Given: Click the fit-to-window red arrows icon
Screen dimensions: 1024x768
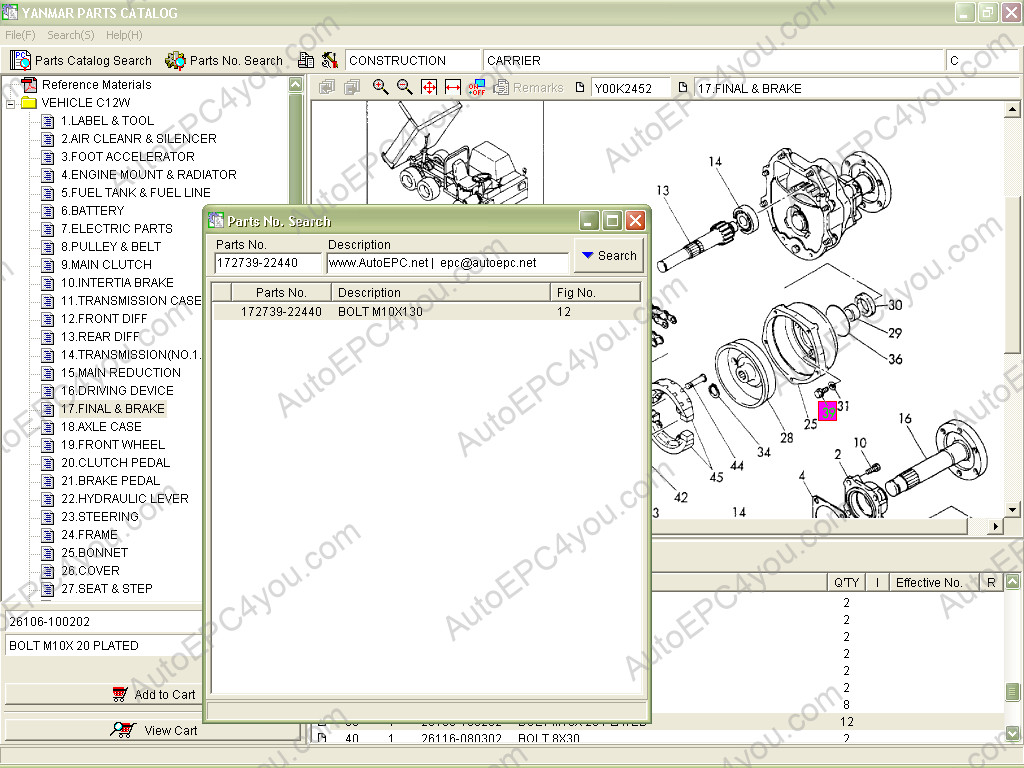Looking at the screenshot, I should (x=429, y=87).
